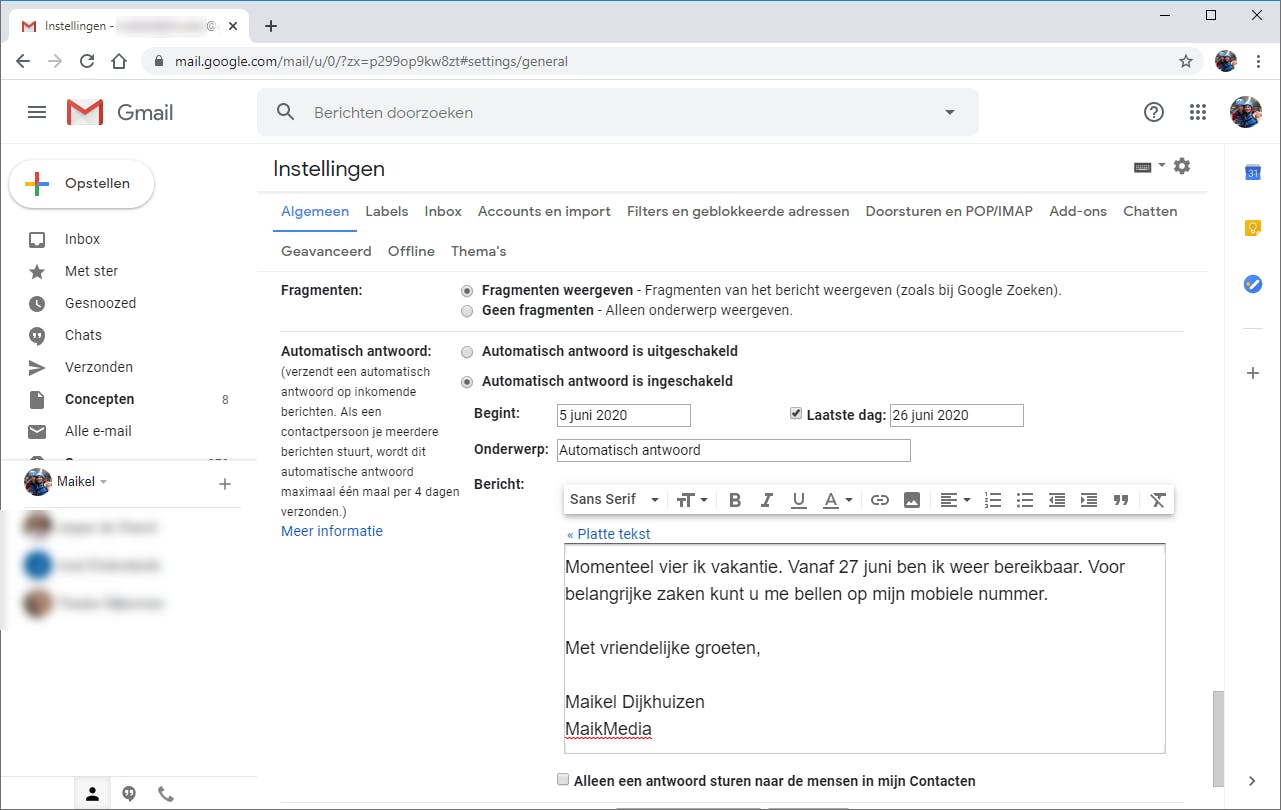The width and height of the screenshot is (1281, 810).
Task: Open the Accounts en import tab
Action: [544, 211]
